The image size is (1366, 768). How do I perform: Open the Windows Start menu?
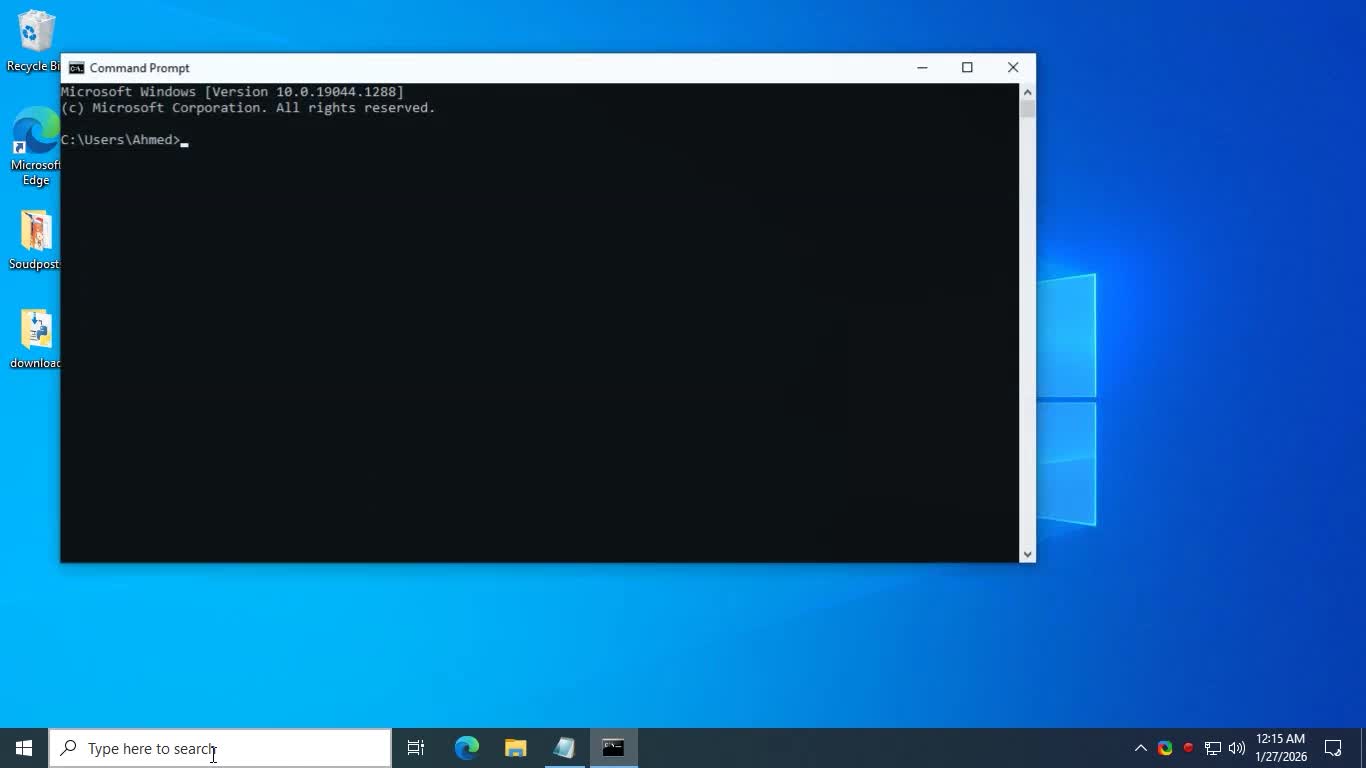point(24,748)
